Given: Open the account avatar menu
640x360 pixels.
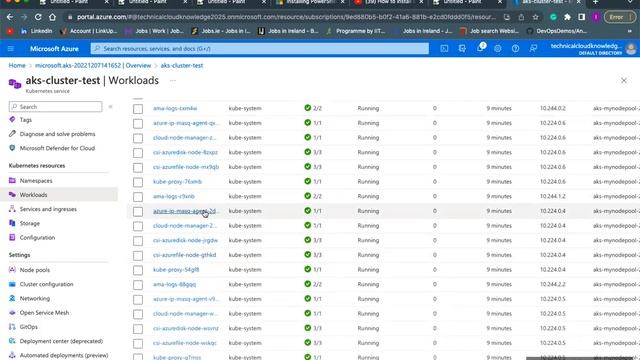Looking at the screenshot, I should coord(631,49).
